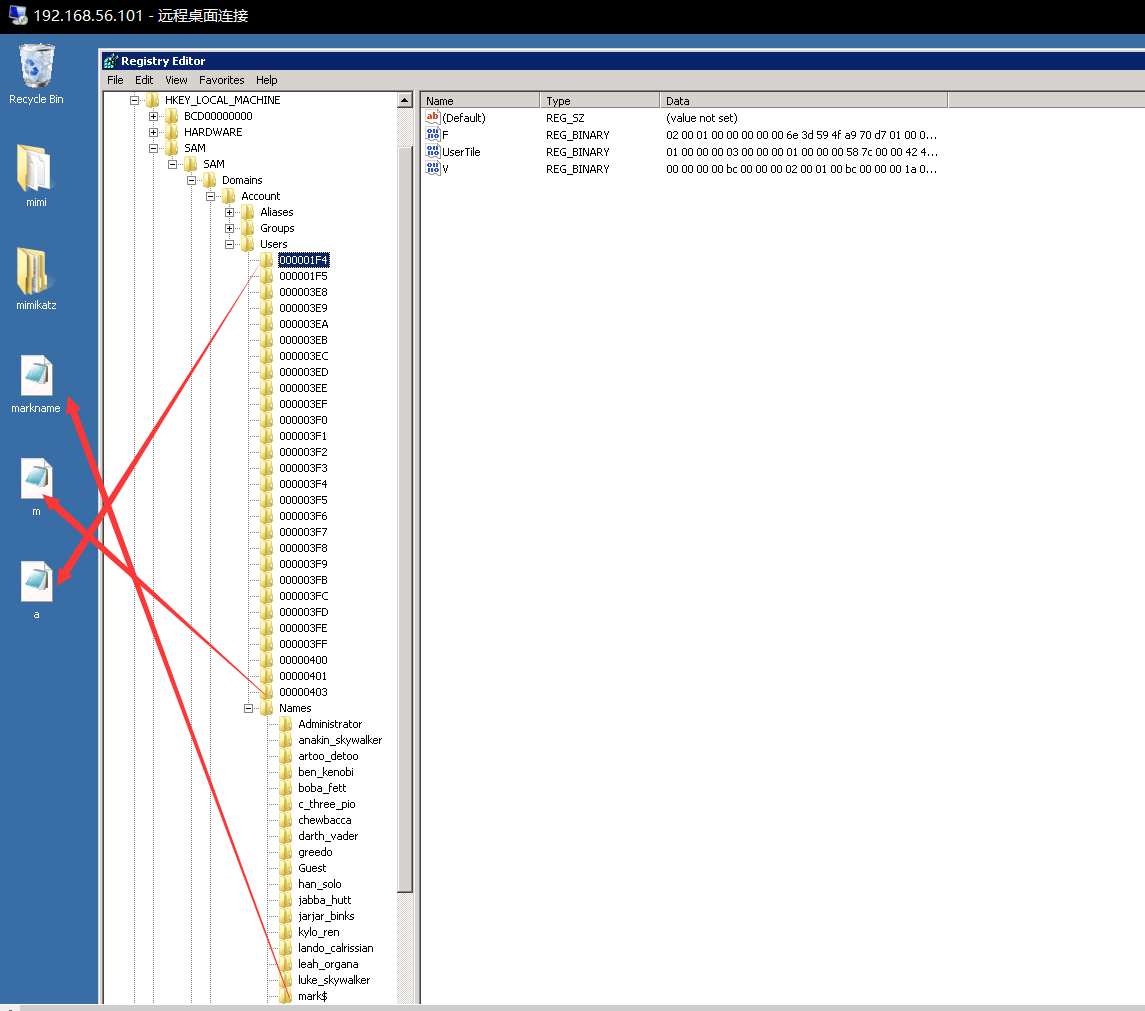Image resolution: width=1145 pixels, height=1011 pixels.
Task: Select the anakin_skywalker key
Action: tap(340, 740)
